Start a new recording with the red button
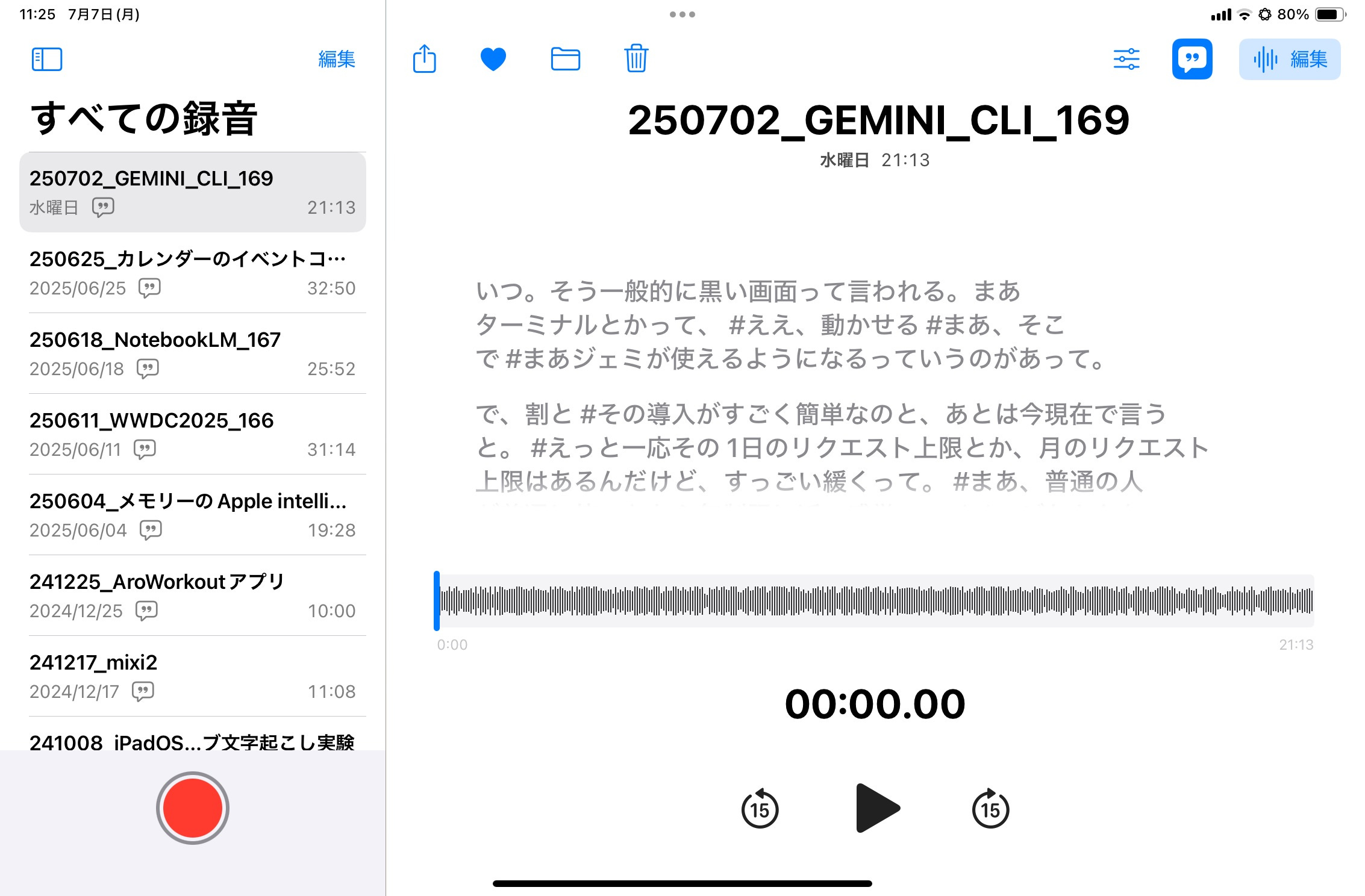This screenshot has height=896, width=1365. [193, 808]
